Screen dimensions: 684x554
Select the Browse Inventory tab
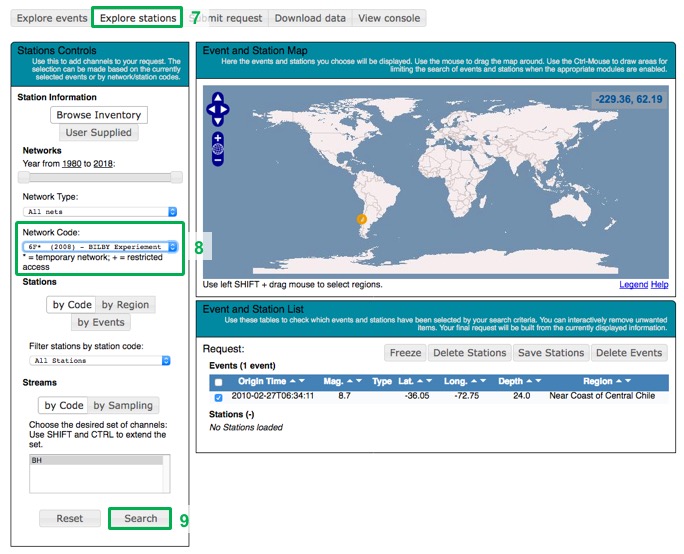(x=99, y=115)
